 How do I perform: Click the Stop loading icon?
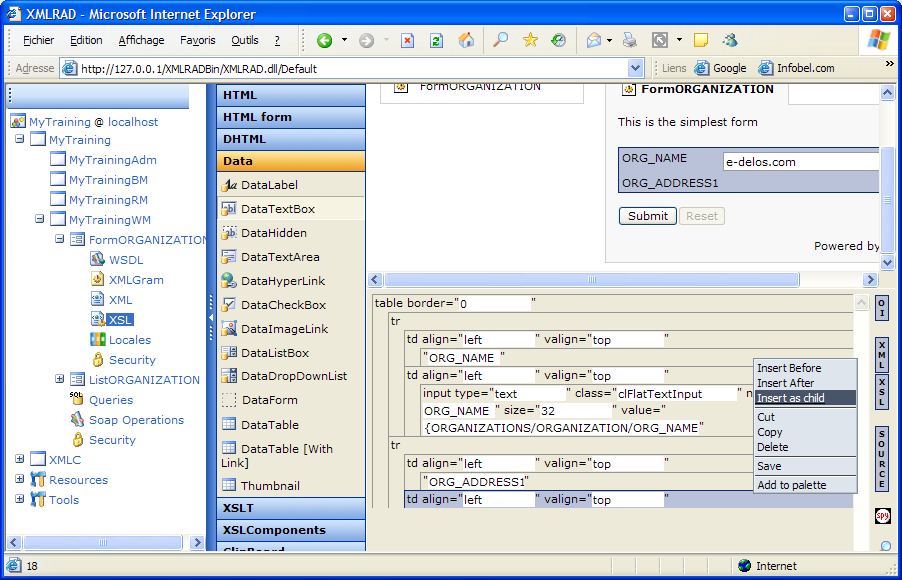coord(407,41)
